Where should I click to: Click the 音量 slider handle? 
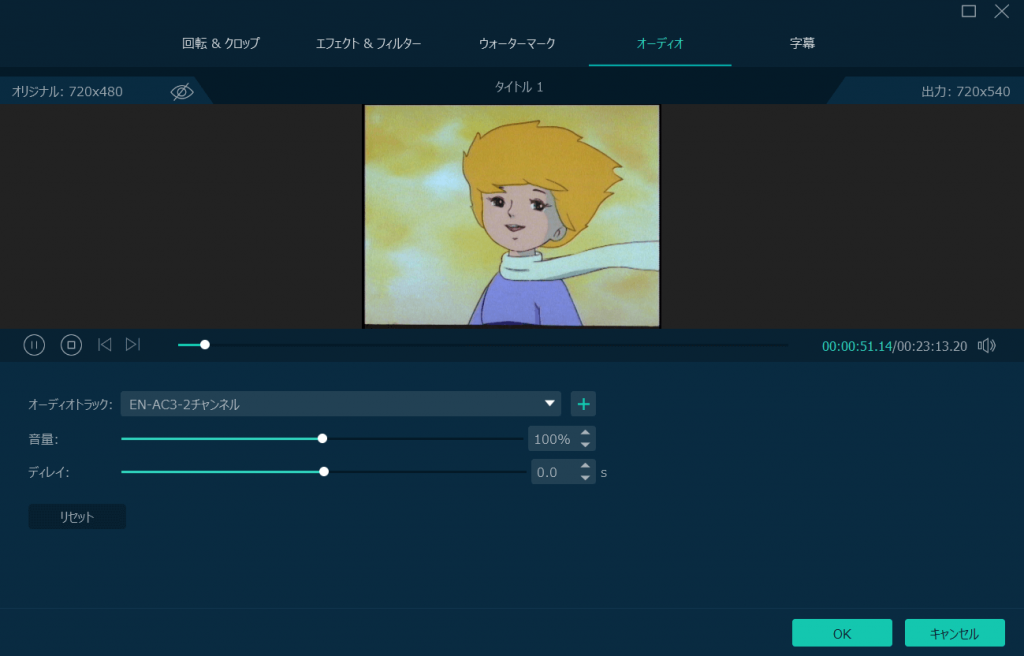point(322,438)
